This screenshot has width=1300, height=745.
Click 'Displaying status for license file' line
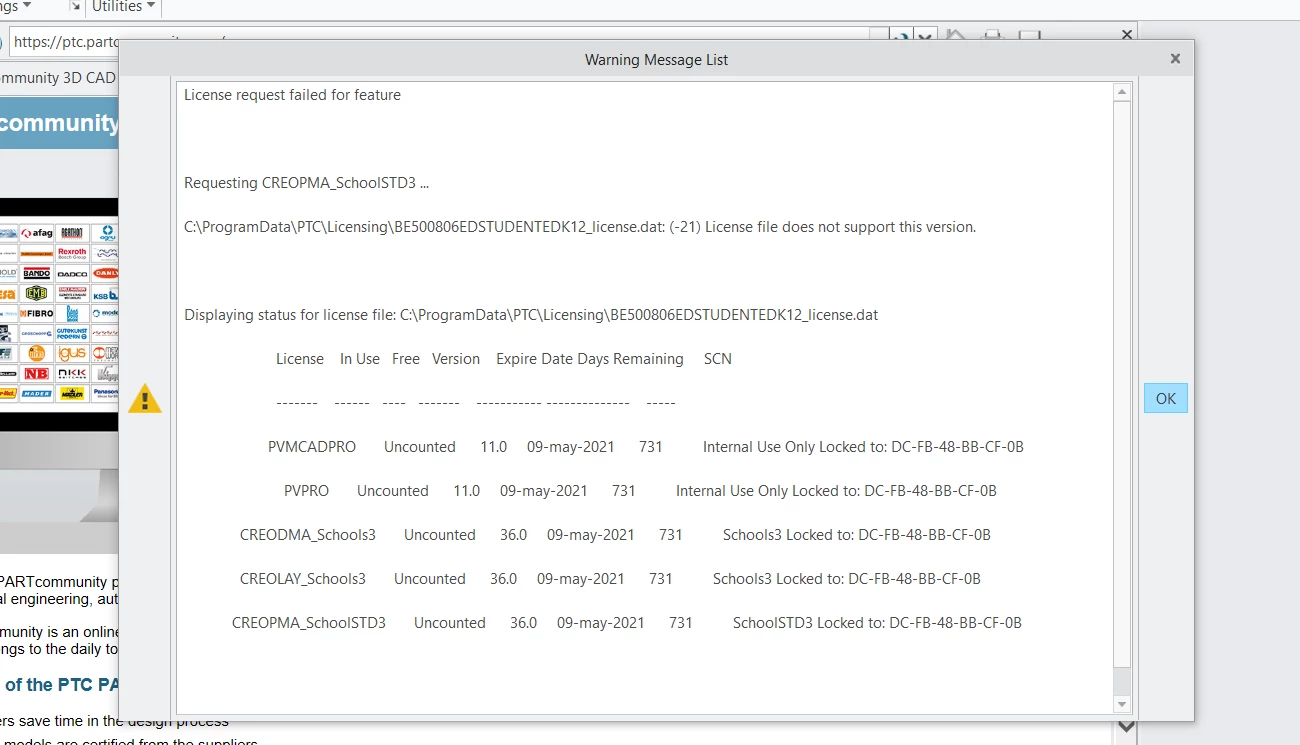pos(531,315)
